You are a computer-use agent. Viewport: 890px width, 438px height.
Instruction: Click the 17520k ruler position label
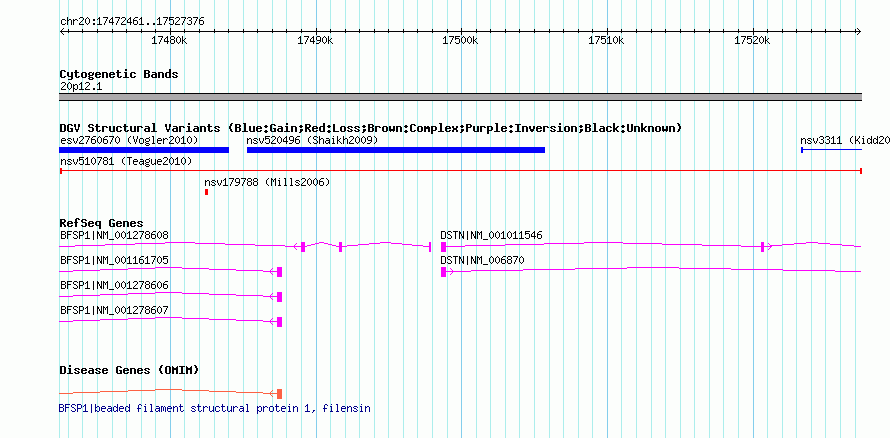753,41
